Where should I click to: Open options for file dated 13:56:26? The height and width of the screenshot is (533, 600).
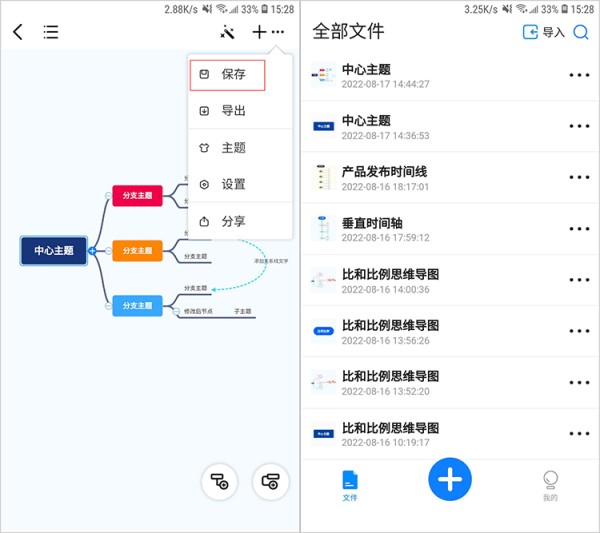[579, 331]
